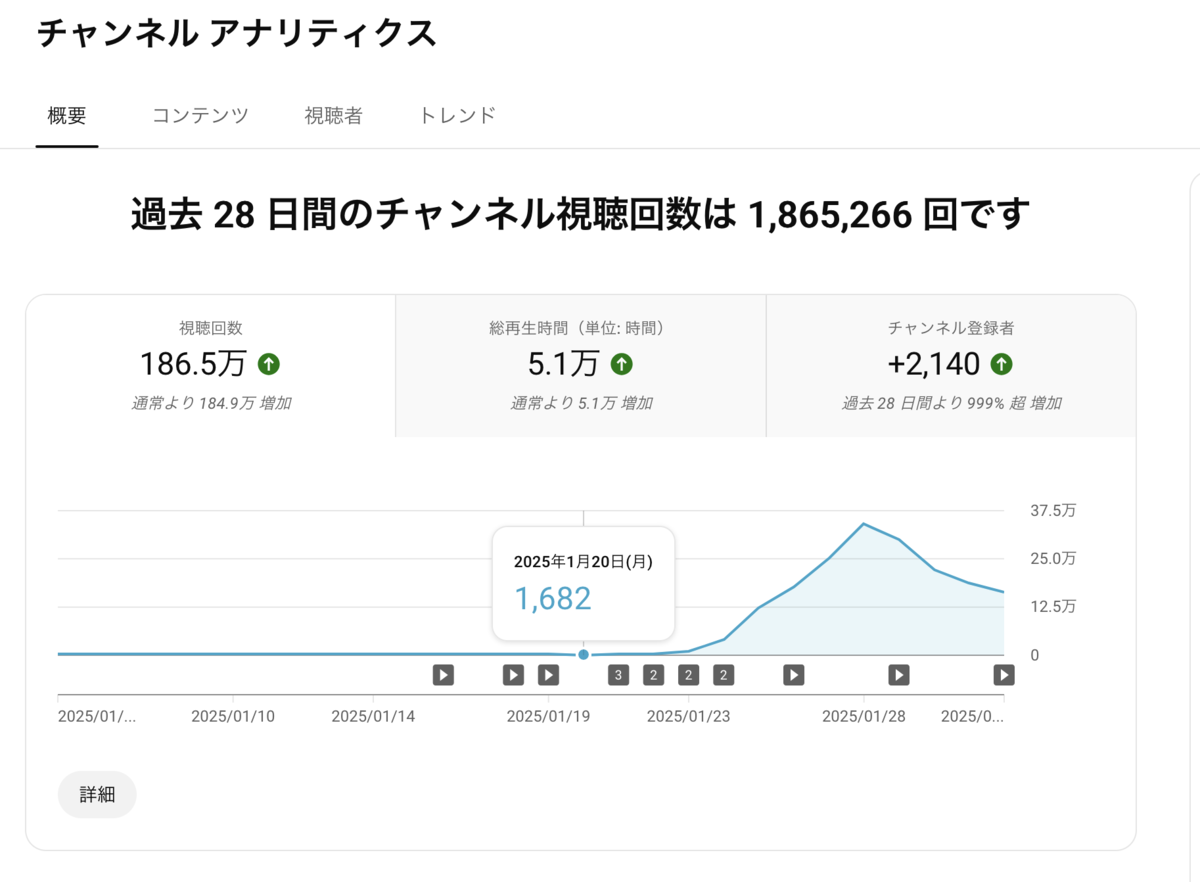Open the 視聴者 tab
1200x882 pixels.
(333, 115)
